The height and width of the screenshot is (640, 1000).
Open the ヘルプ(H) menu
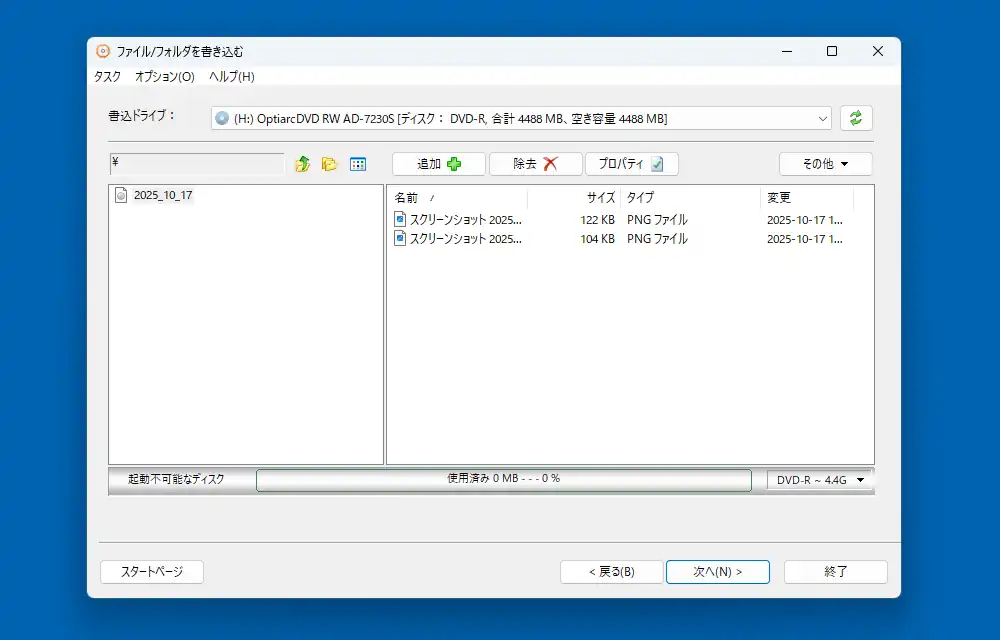[x=232, y=76]
